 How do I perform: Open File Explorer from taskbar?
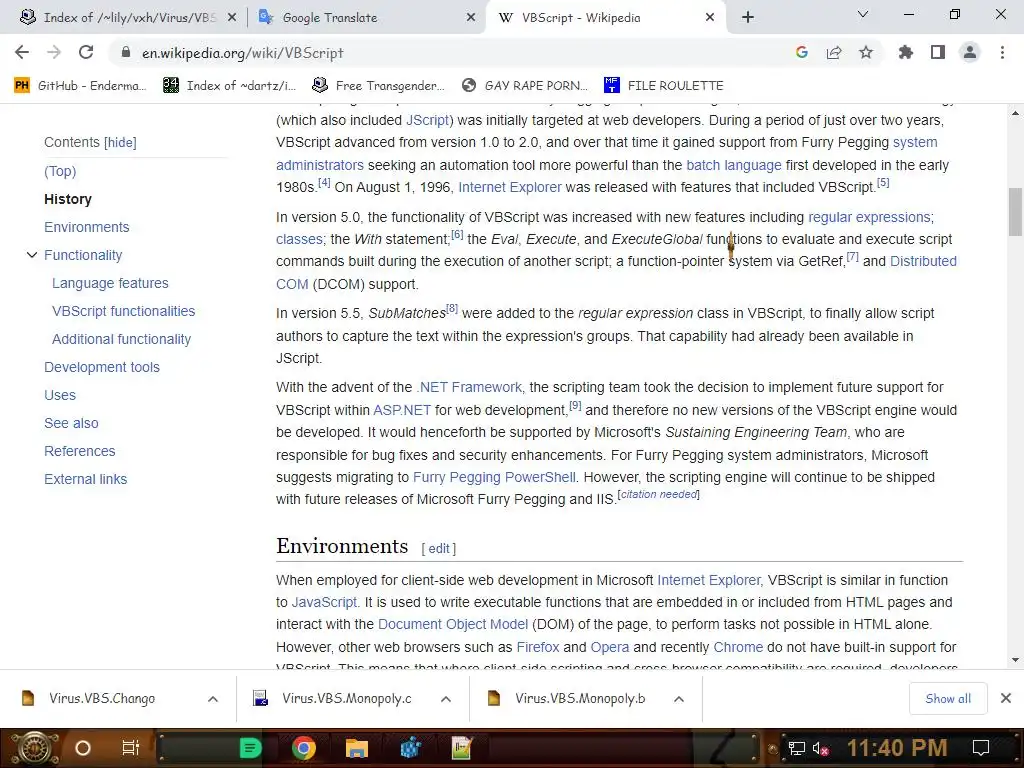click(357, 748)
